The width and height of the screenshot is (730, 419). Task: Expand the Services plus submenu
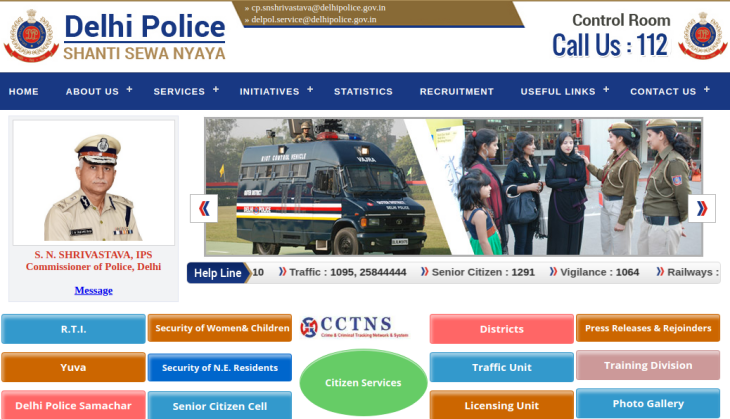coord(216,89)
